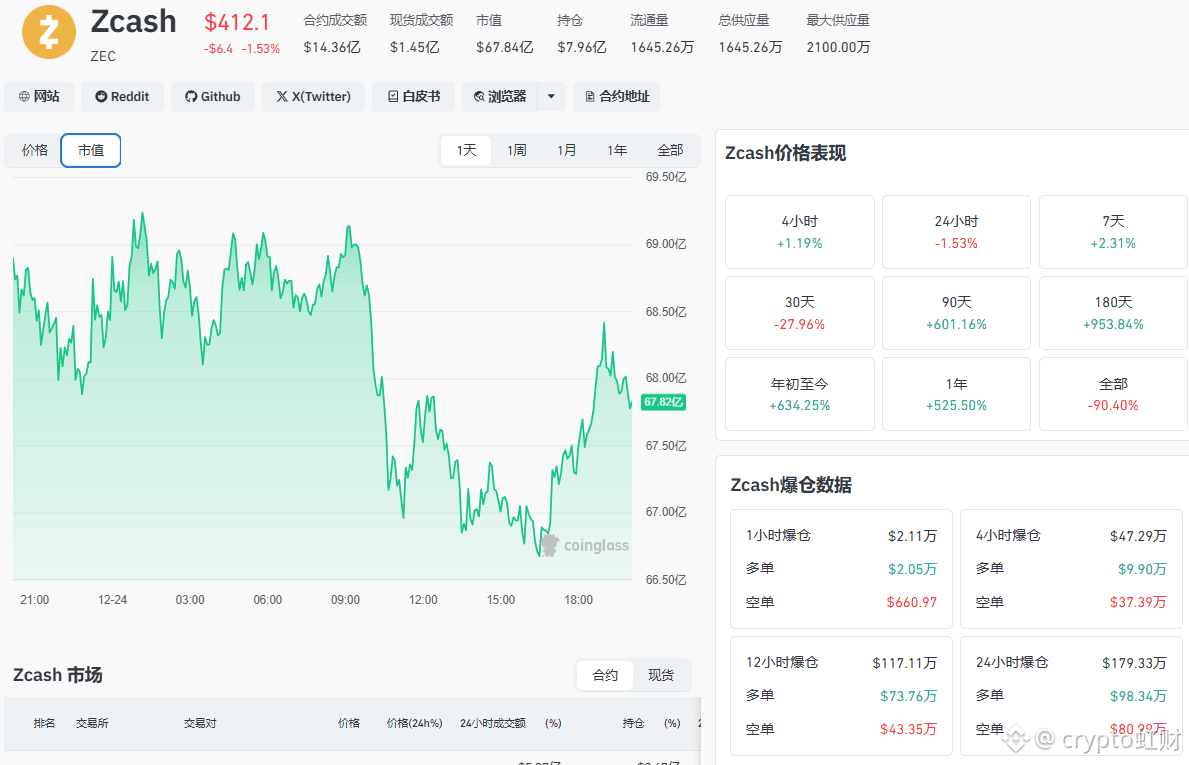This screenshot has width=1189, height=765.
Task: Click the 90天 performance card
Action: pyautogui.click(x=956, y=313)
